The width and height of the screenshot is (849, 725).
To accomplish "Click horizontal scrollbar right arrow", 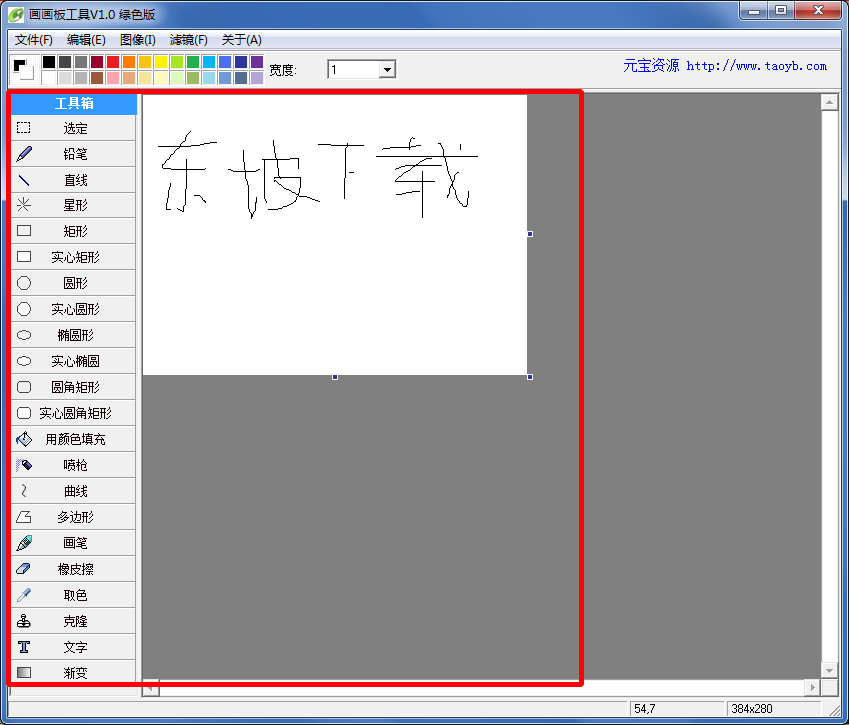I will (812, 688).
